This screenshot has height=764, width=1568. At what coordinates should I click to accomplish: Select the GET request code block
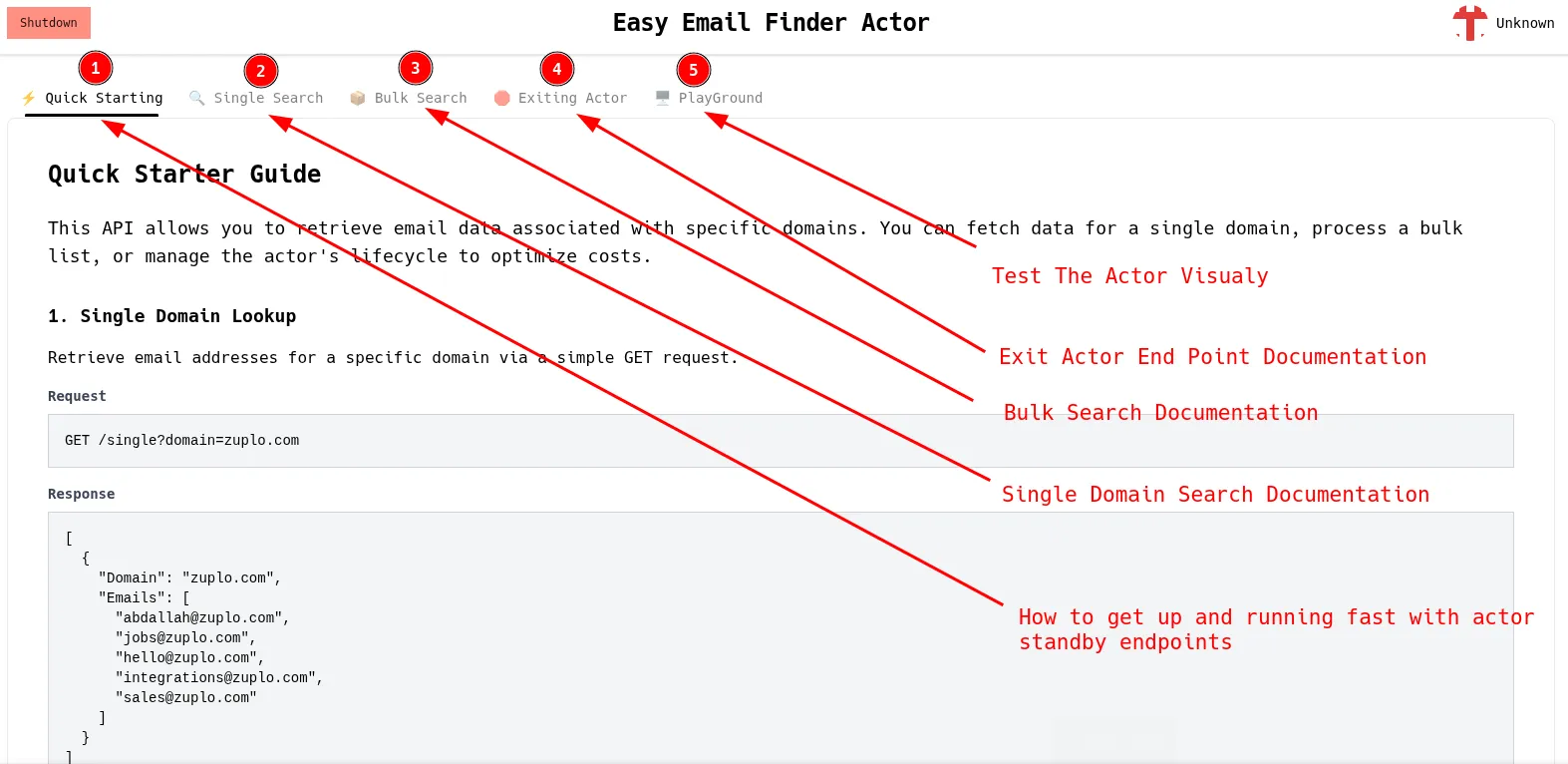tap(782, 440)
